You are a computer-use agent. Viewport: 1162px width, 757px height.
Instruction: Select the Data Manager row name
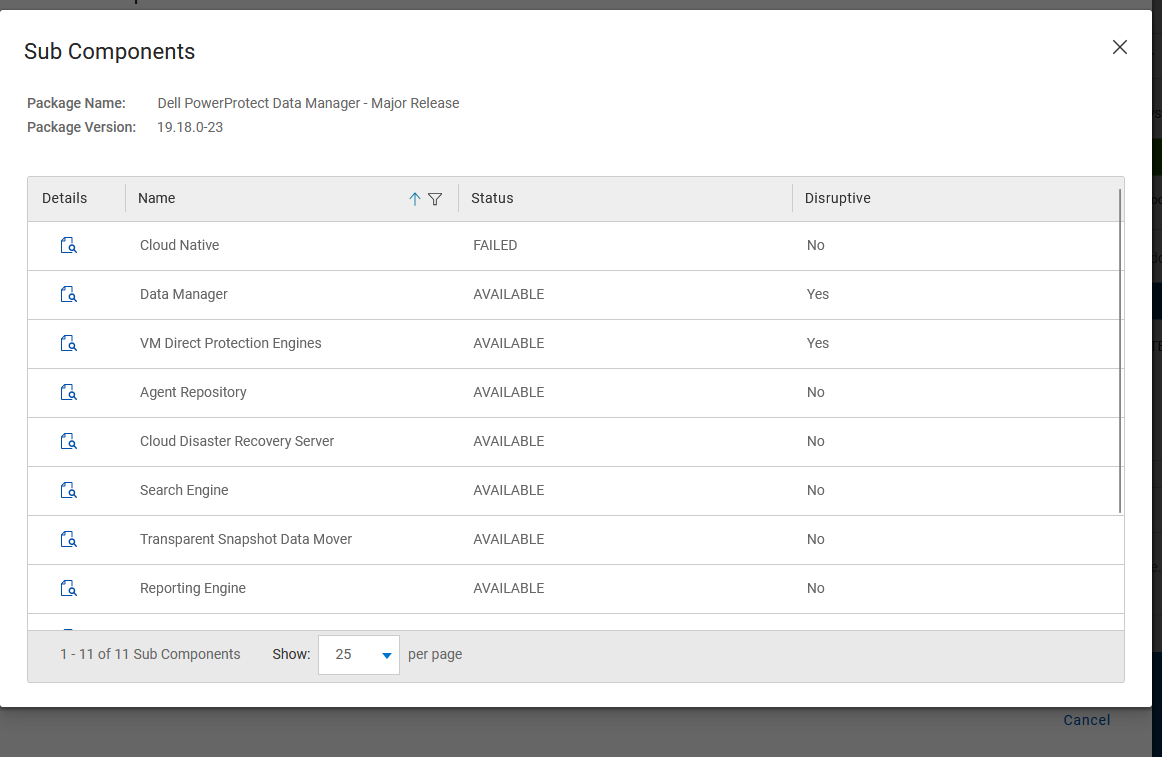184,295
